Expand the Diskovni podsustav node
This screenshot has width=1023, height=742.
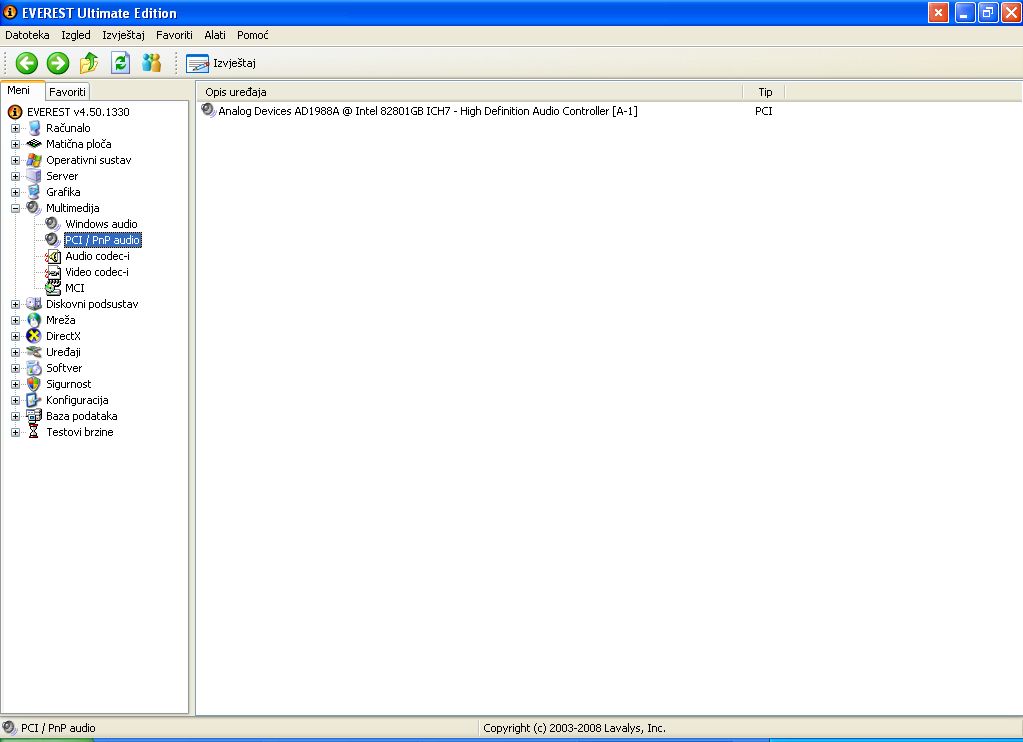[16, 304]
